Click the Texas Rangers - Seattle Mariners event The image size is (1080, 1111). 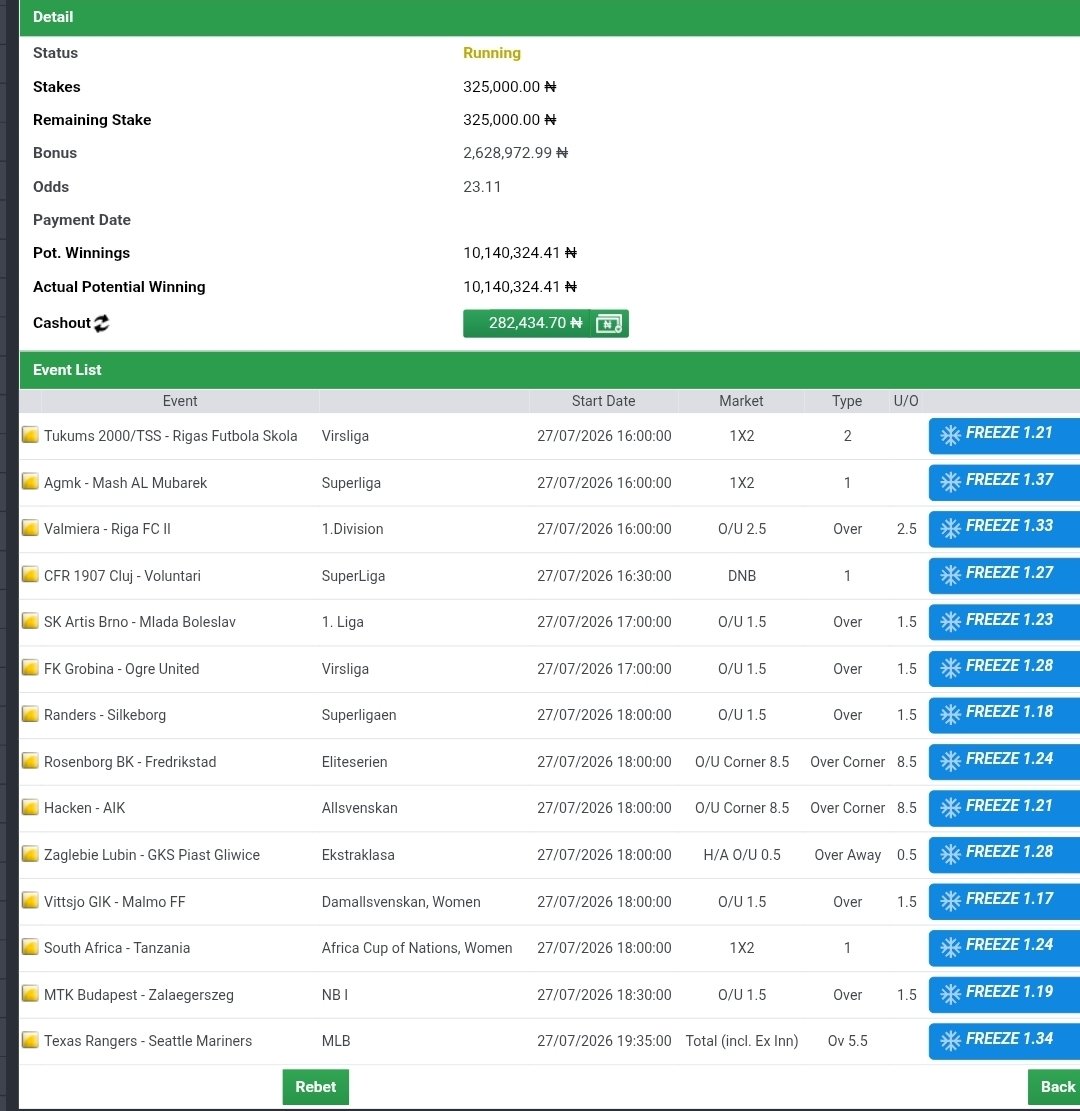(x=148, y=1041)
